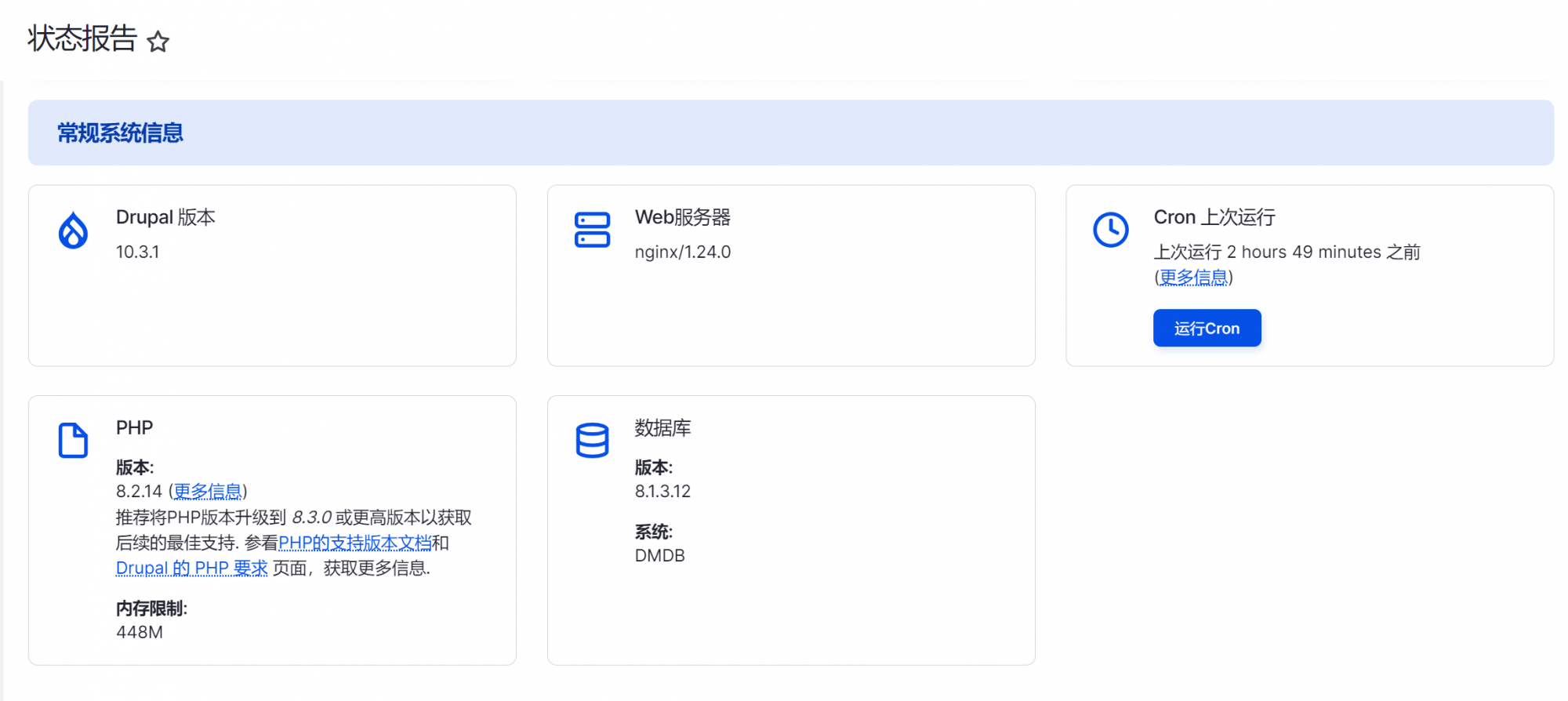Click the DMDB system value
Screen dimensions: 1568x701
click(660, 555)
